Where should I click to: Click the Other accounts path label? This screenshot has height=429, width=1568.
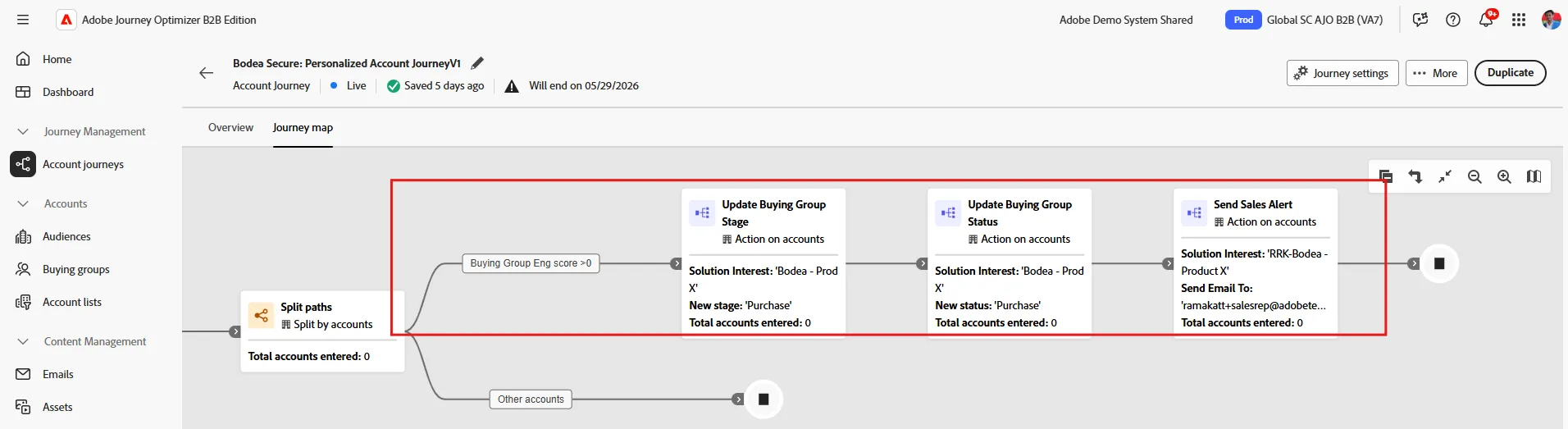(531, 399)
